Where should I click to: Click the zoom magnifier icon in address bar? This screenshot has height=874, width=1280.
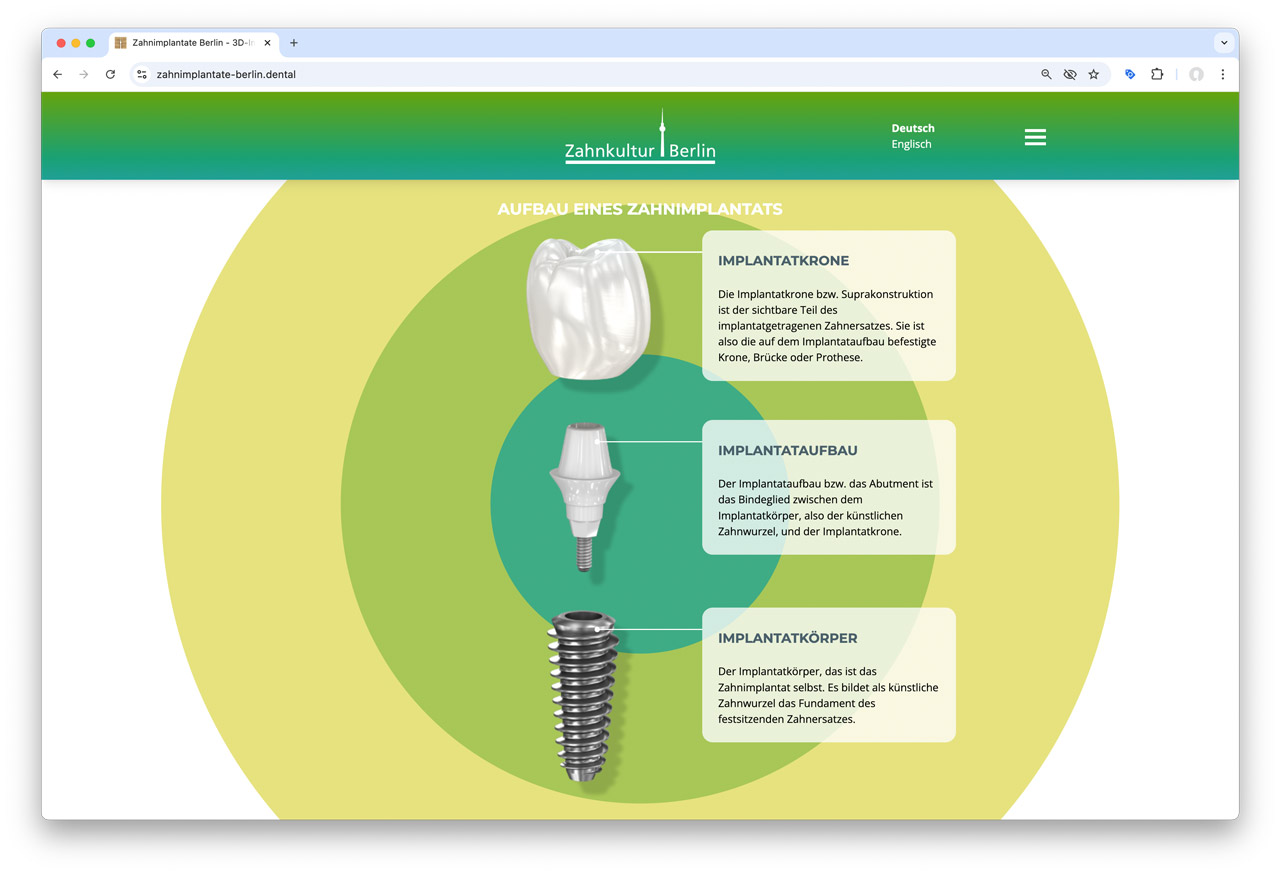pos(1046,74)
